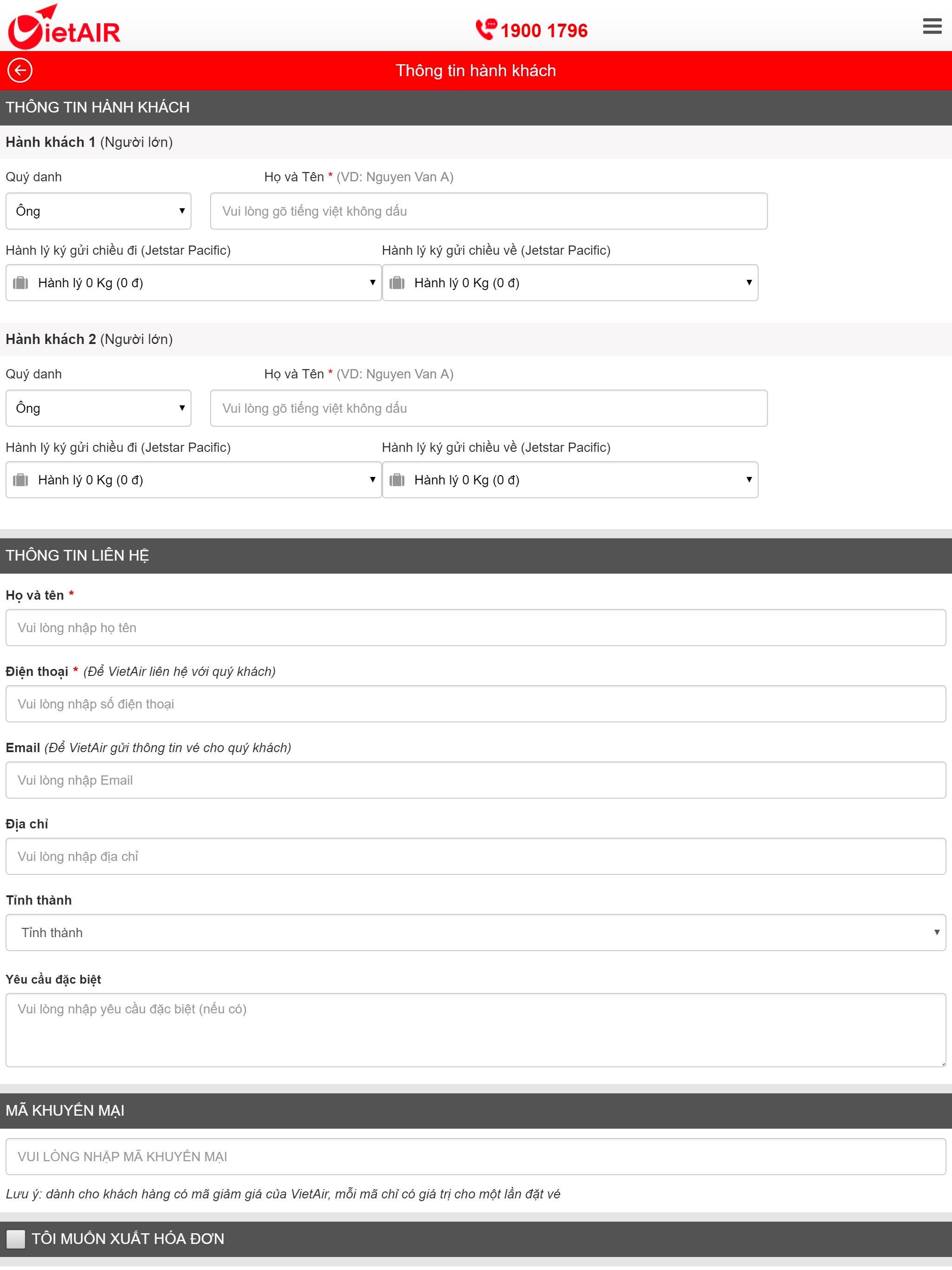Expand return baggage dropdown for passenger 1
This screenshot has height=1270, width=952.
click(x=569, y=283)
